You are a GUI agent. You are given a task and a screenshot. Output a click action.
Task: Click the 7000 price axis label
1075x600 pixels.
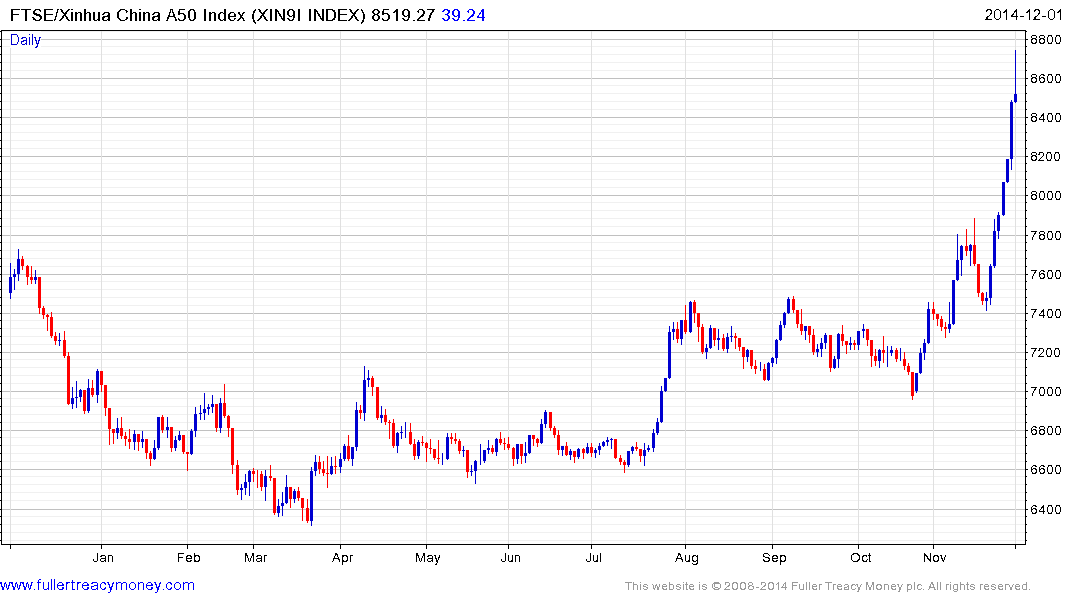click(x=1046, y=392)
